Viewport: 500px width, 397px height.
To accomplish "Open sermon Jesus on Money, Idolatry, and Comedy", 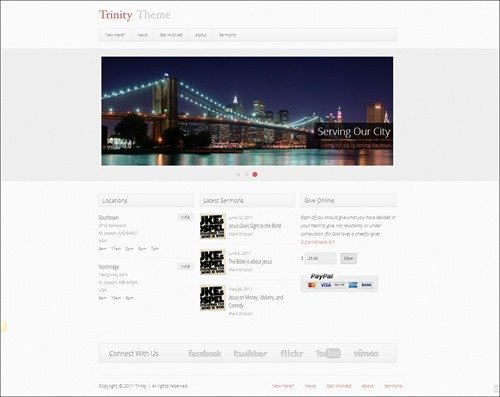I will (x=256, y=301).
